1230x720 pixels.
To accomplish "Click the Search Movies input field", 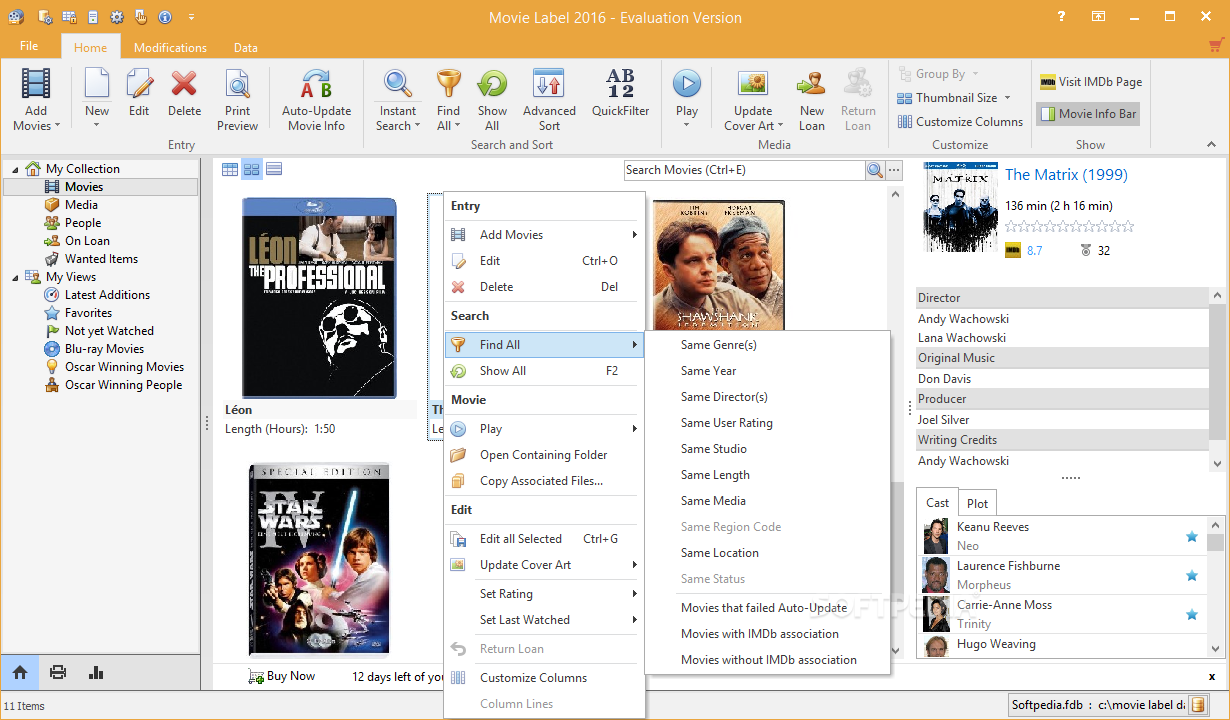I will (x=744, y=170).
